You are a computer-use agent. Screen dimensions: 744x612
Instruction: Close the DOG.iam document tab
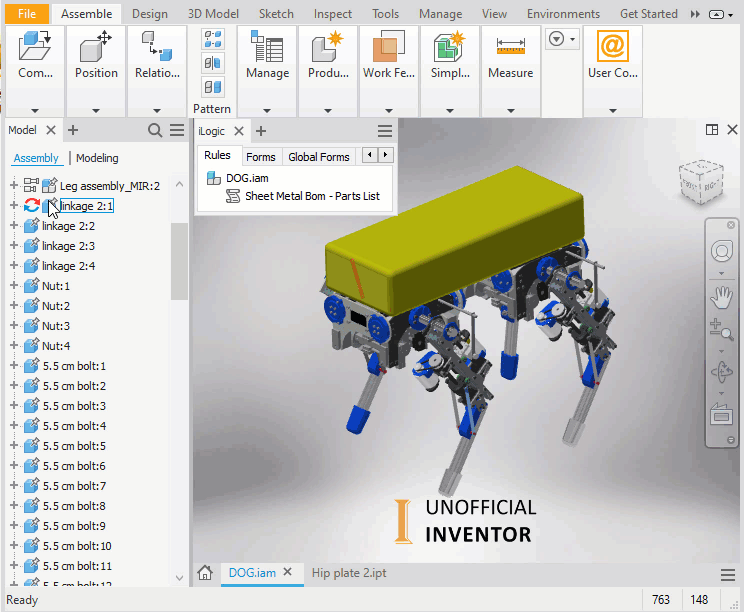point(288,573)
